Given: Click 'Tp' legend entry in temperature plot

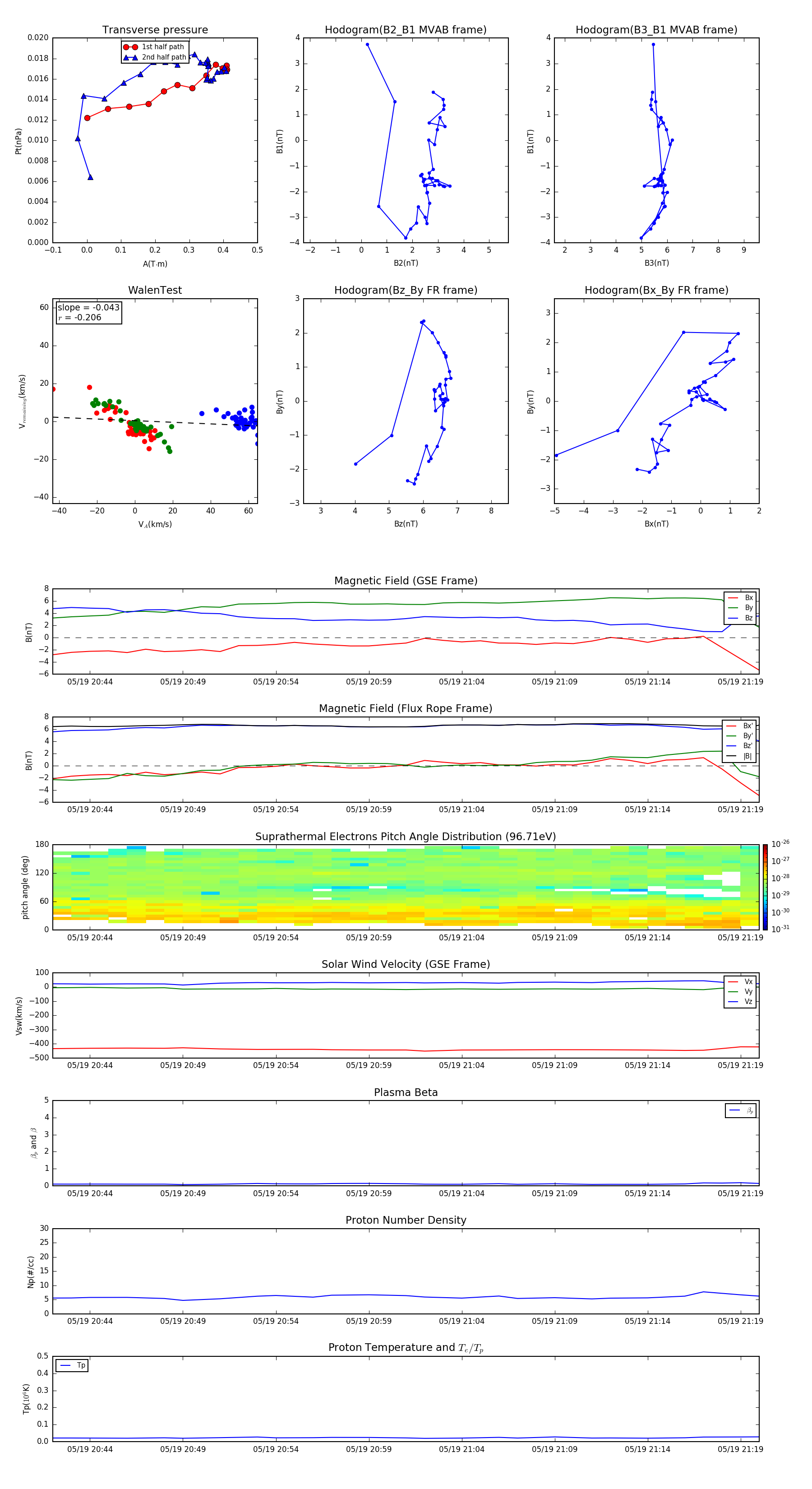Looking at the screenshot, I should (x=72, y=1365).
